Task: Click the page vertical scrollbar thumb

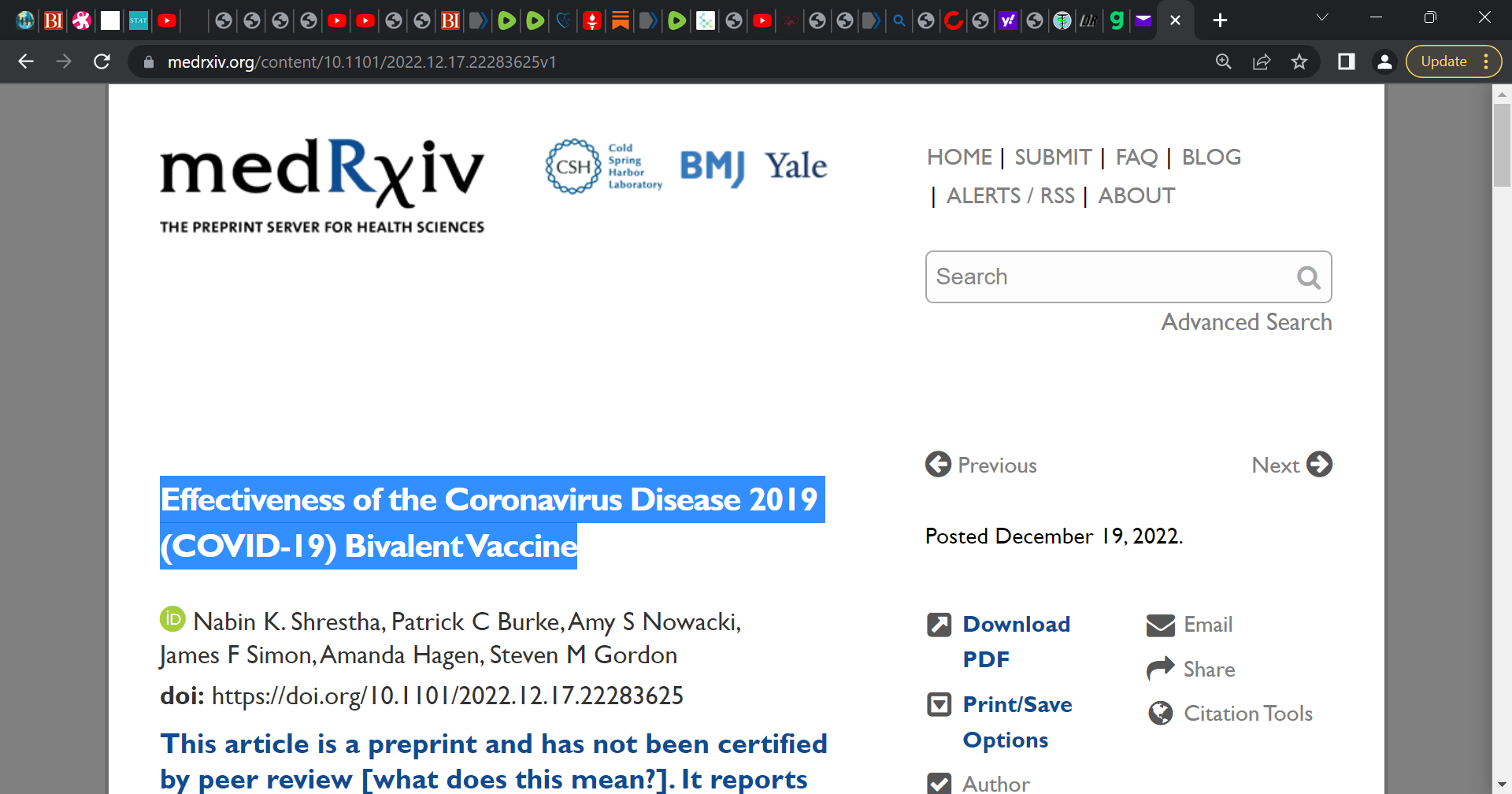Action: pyautogui.click(x=1502, y=144)
